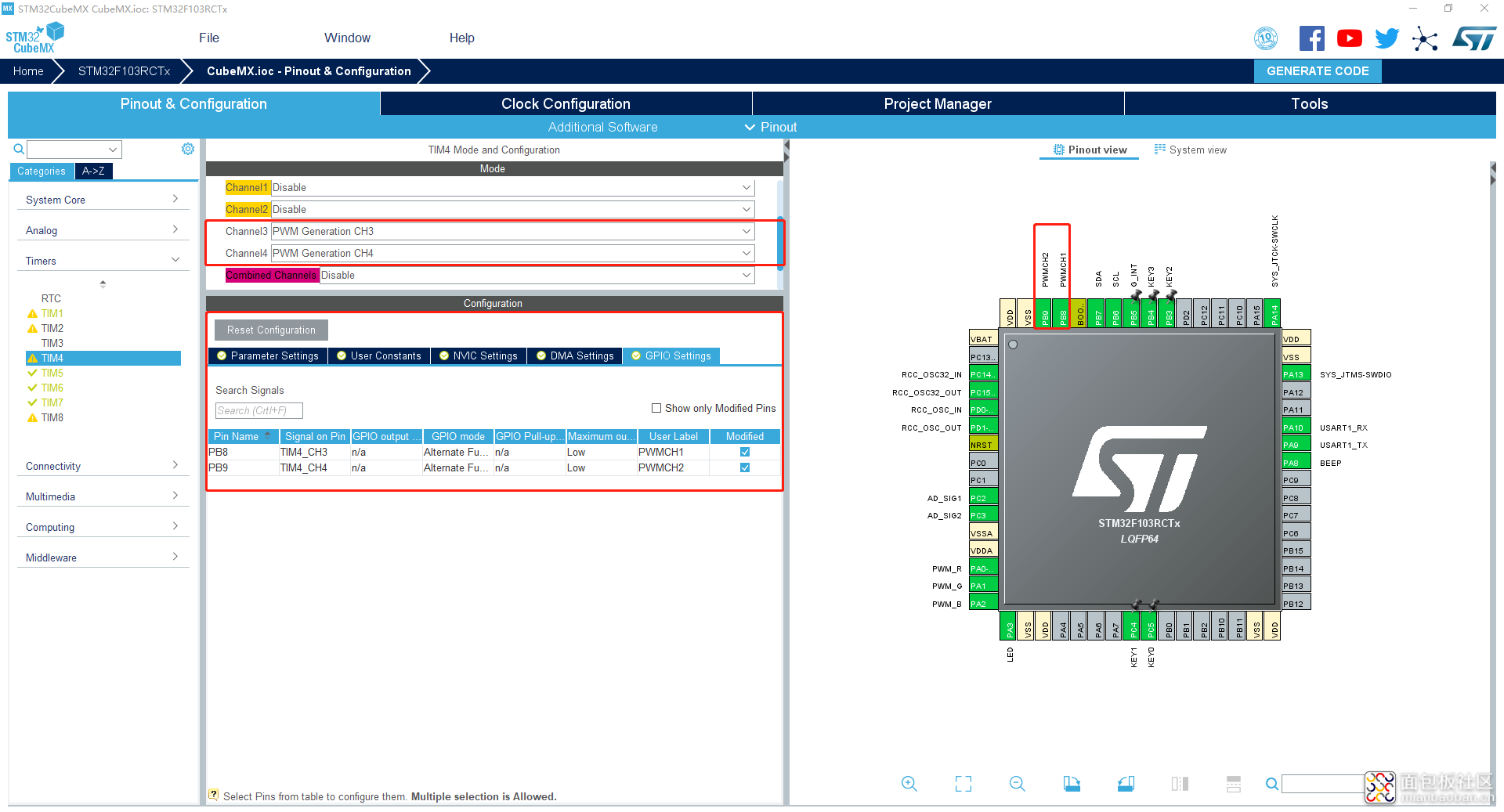
Task: Click the PA3 LED pin on the chip
Action: click(x=1010, y=626)
